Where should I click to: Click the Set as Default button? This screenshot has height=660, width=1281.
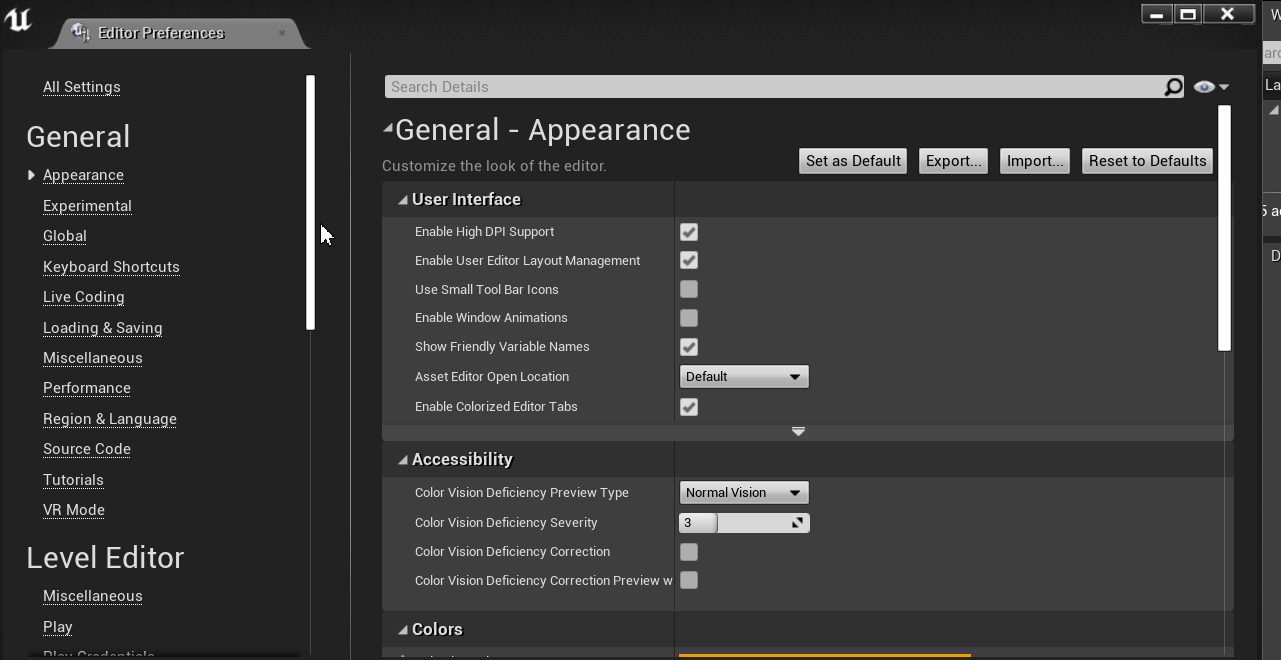tap(852, 160)
